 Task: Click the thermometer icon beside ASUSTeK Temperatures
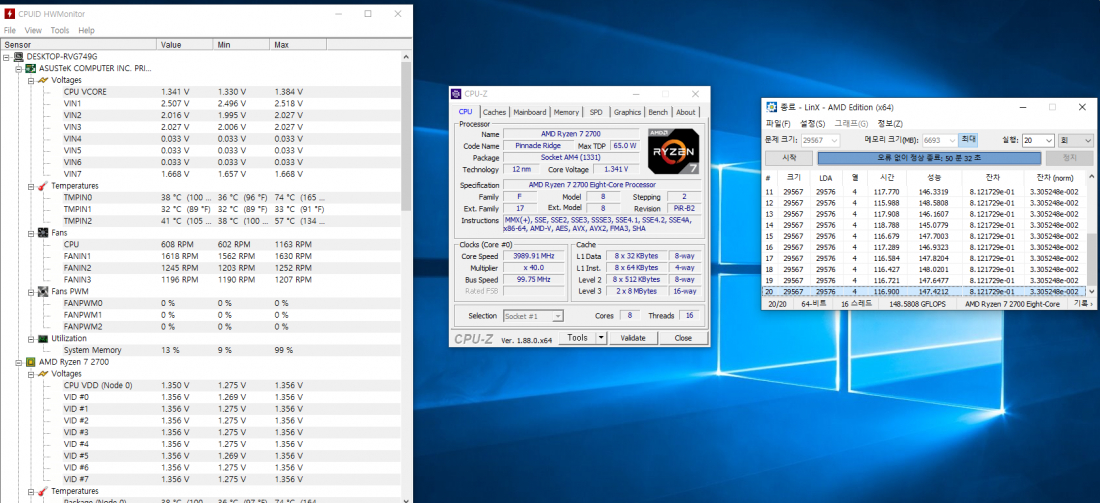point(43,186)
